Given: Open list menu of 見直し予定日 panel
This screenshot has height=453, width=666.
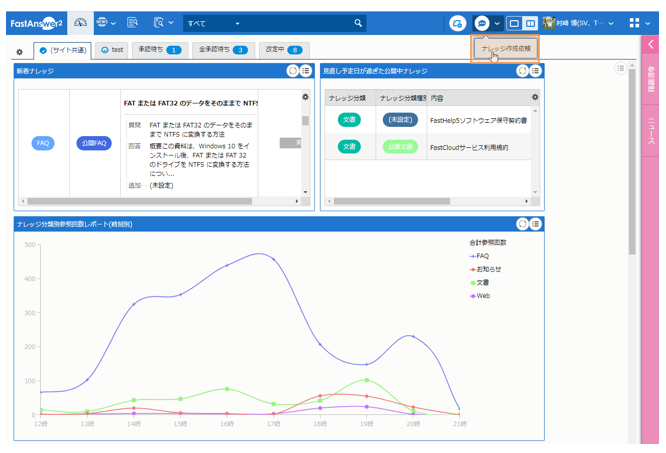Looking at the screenshot, I should click(x=536, y=71).
